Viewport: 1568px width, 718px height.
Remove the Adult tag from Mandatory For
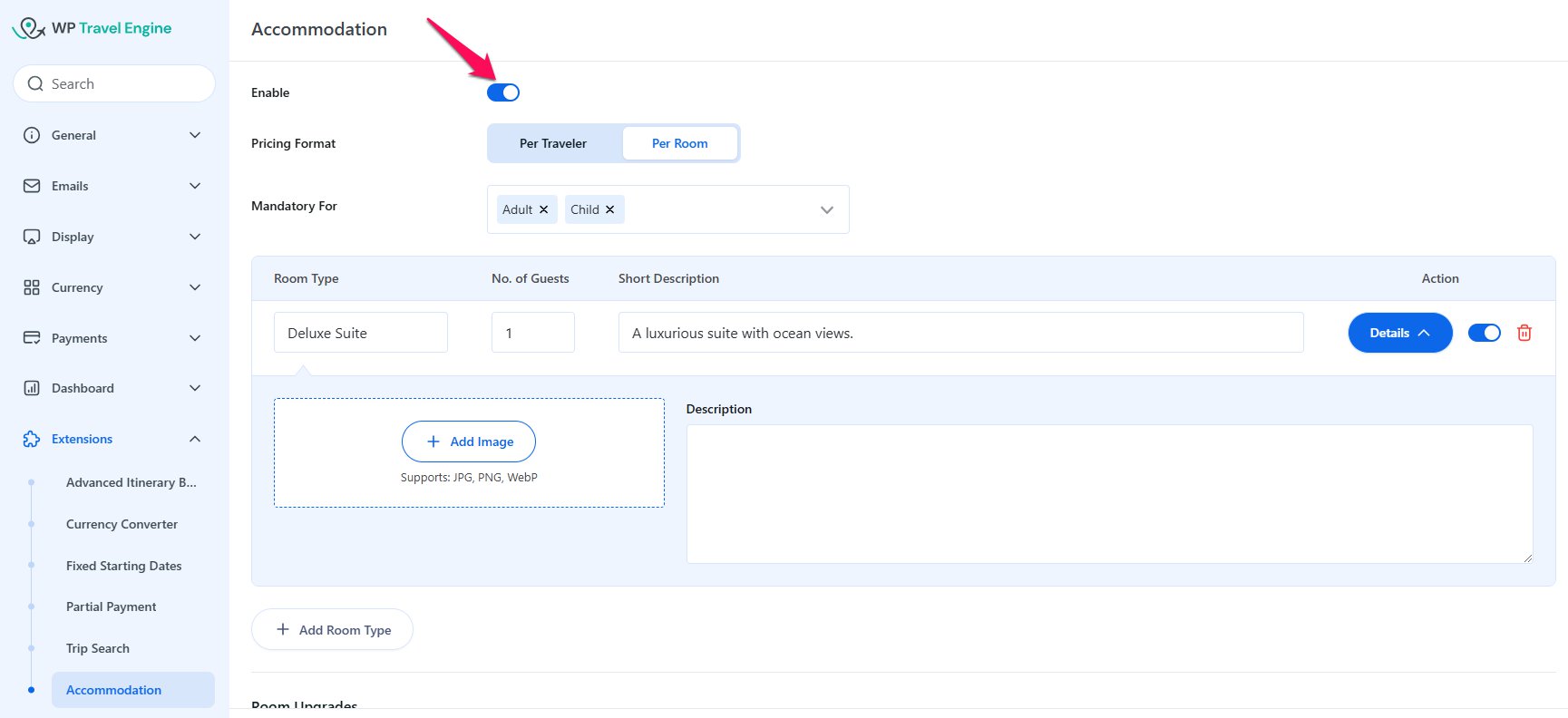[544, 209]
